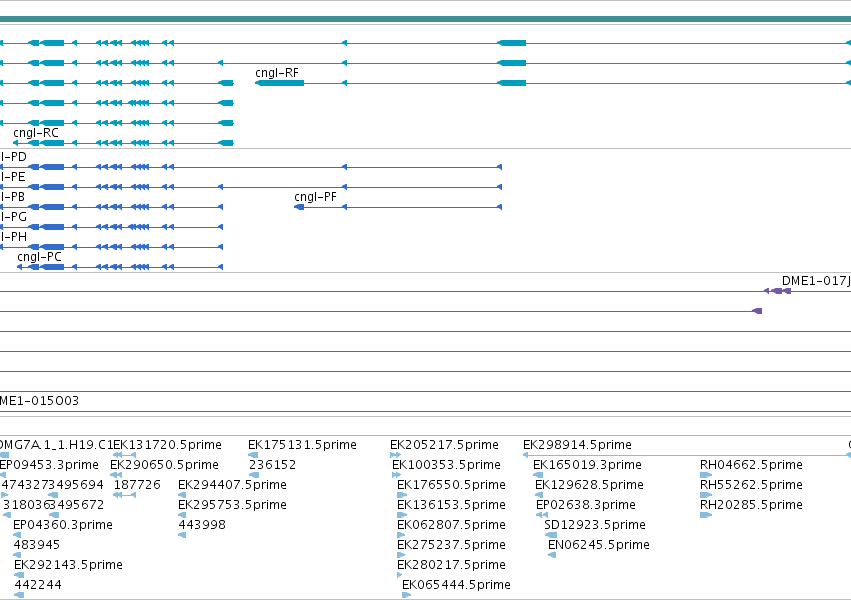
Task: Click the exon arrow under RH20285.5prime
Action: [706, 515]
